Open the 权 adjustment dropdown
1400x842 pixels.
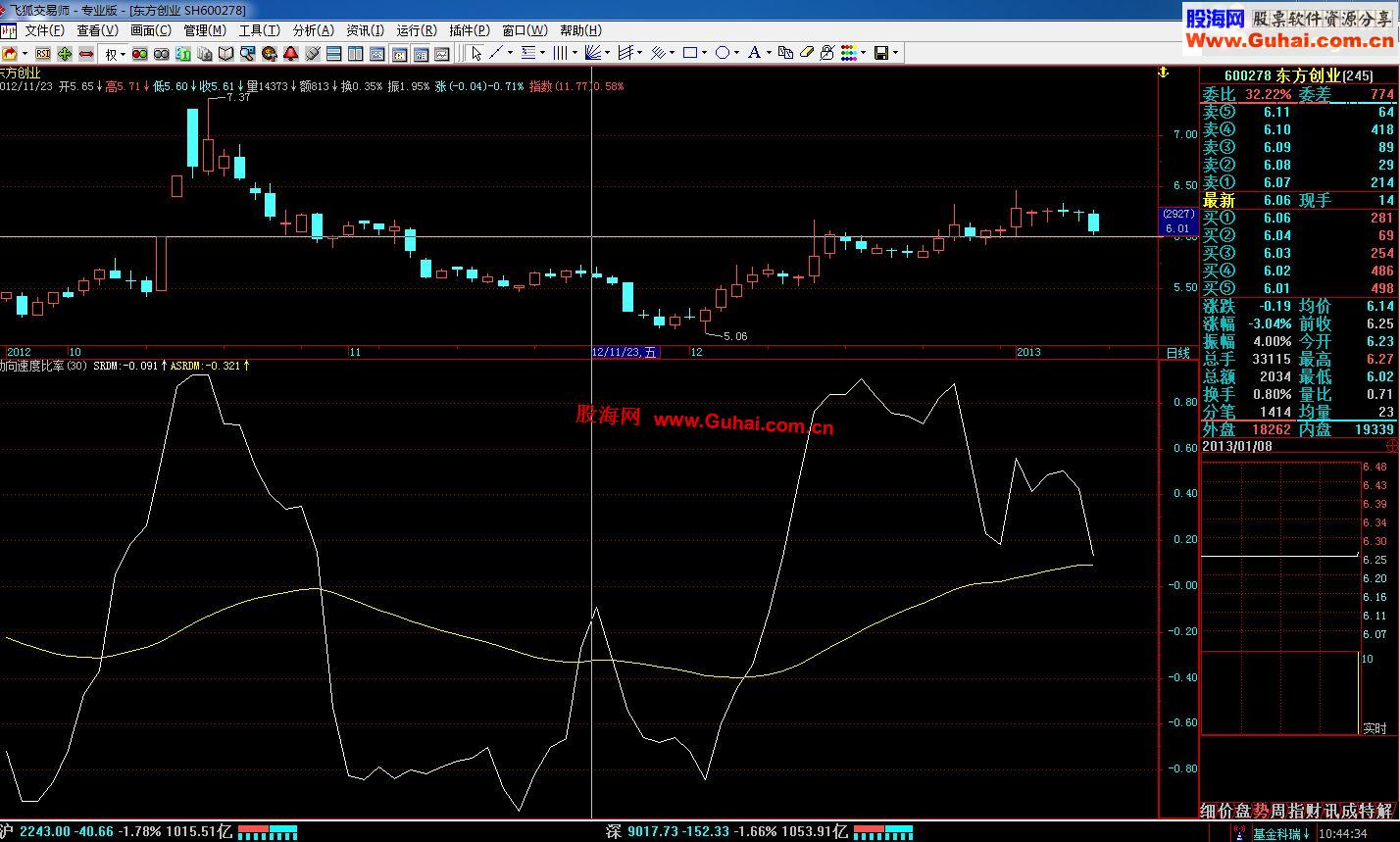[115, 53]
